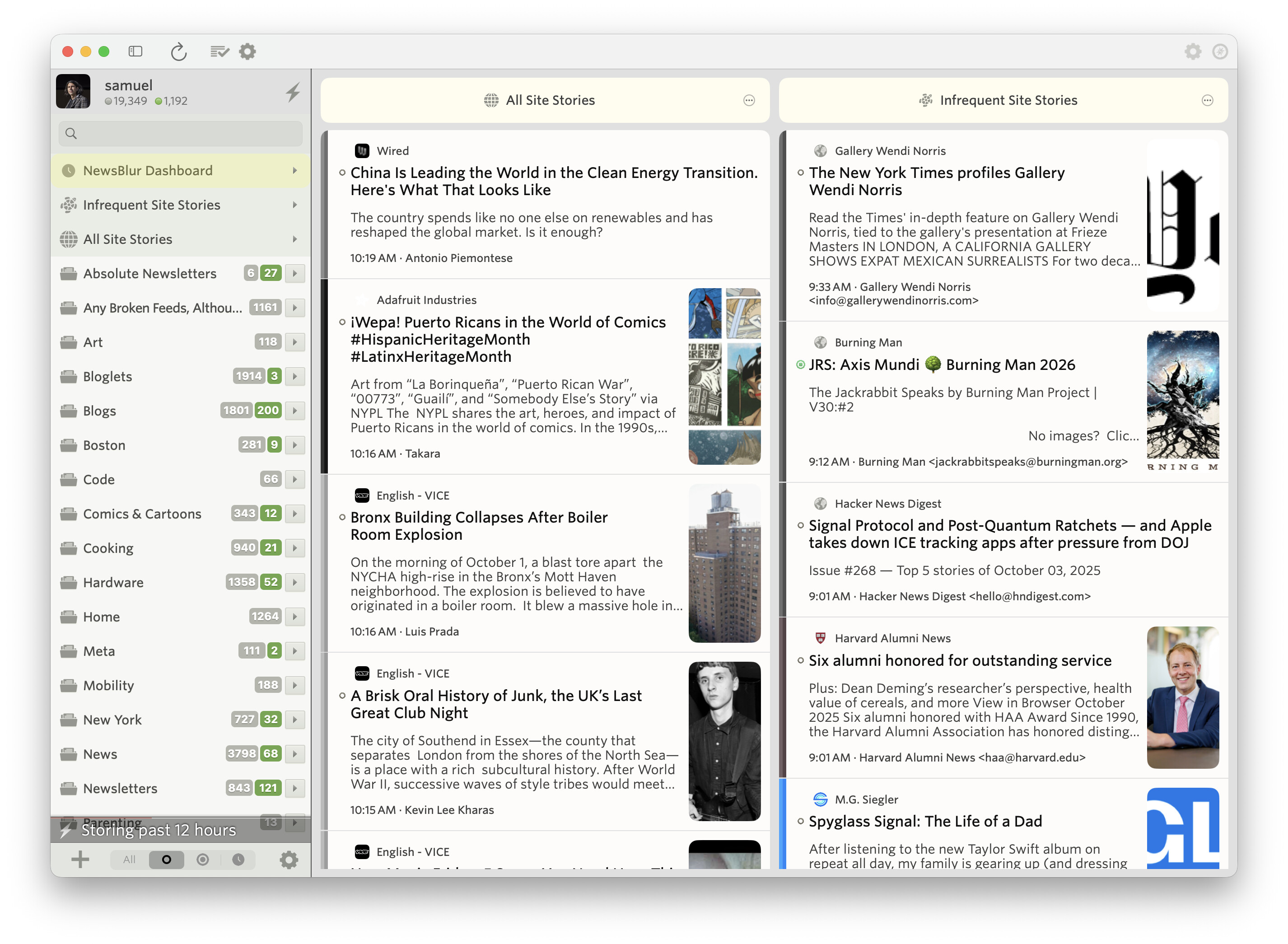The image size is (1288, 944).
Task: Click the sidebar search field
Action: [181, 133]
